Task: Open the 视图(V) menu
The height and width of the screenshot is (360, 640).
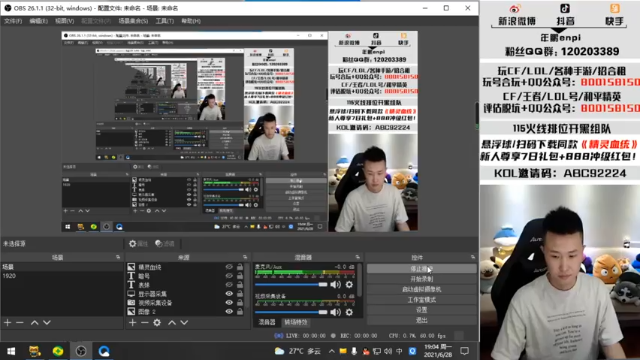Action: pyautogui.click(x=64, y=21)
